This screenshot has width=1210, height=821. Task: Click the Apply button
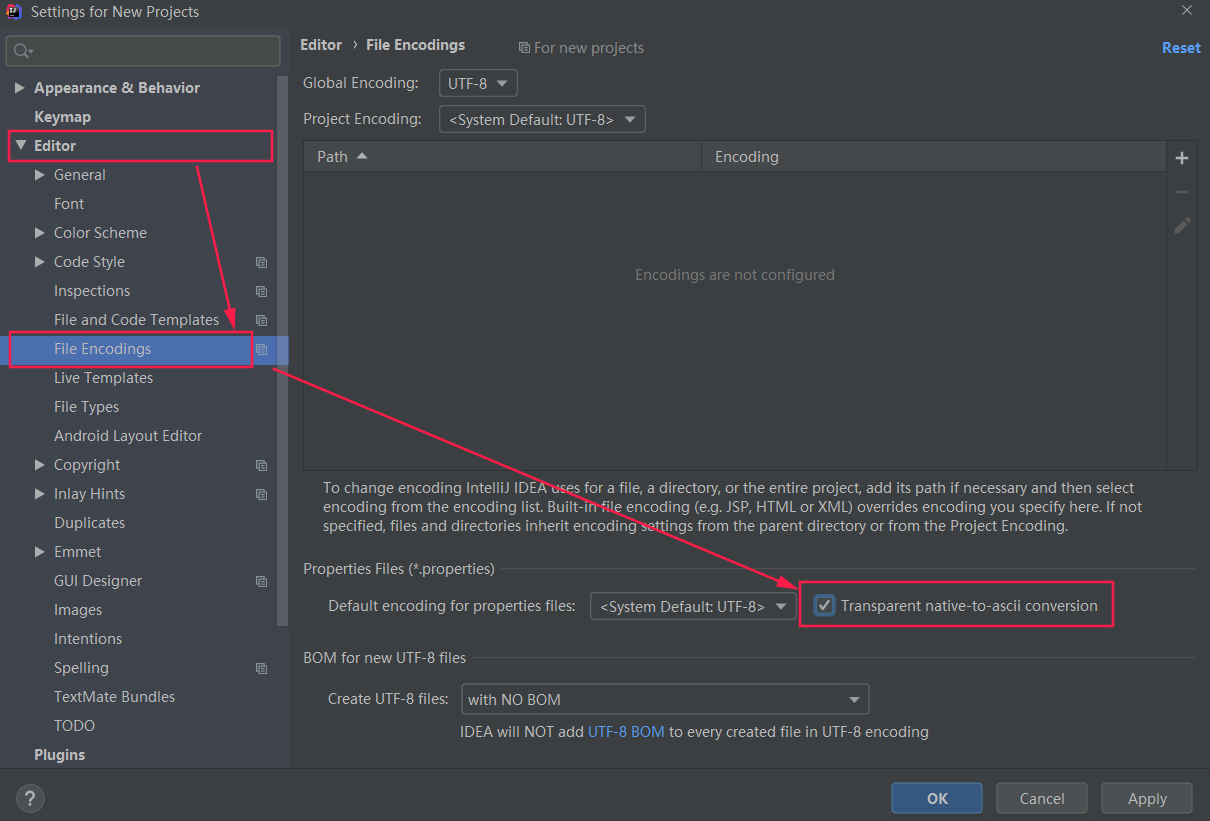1147,798
